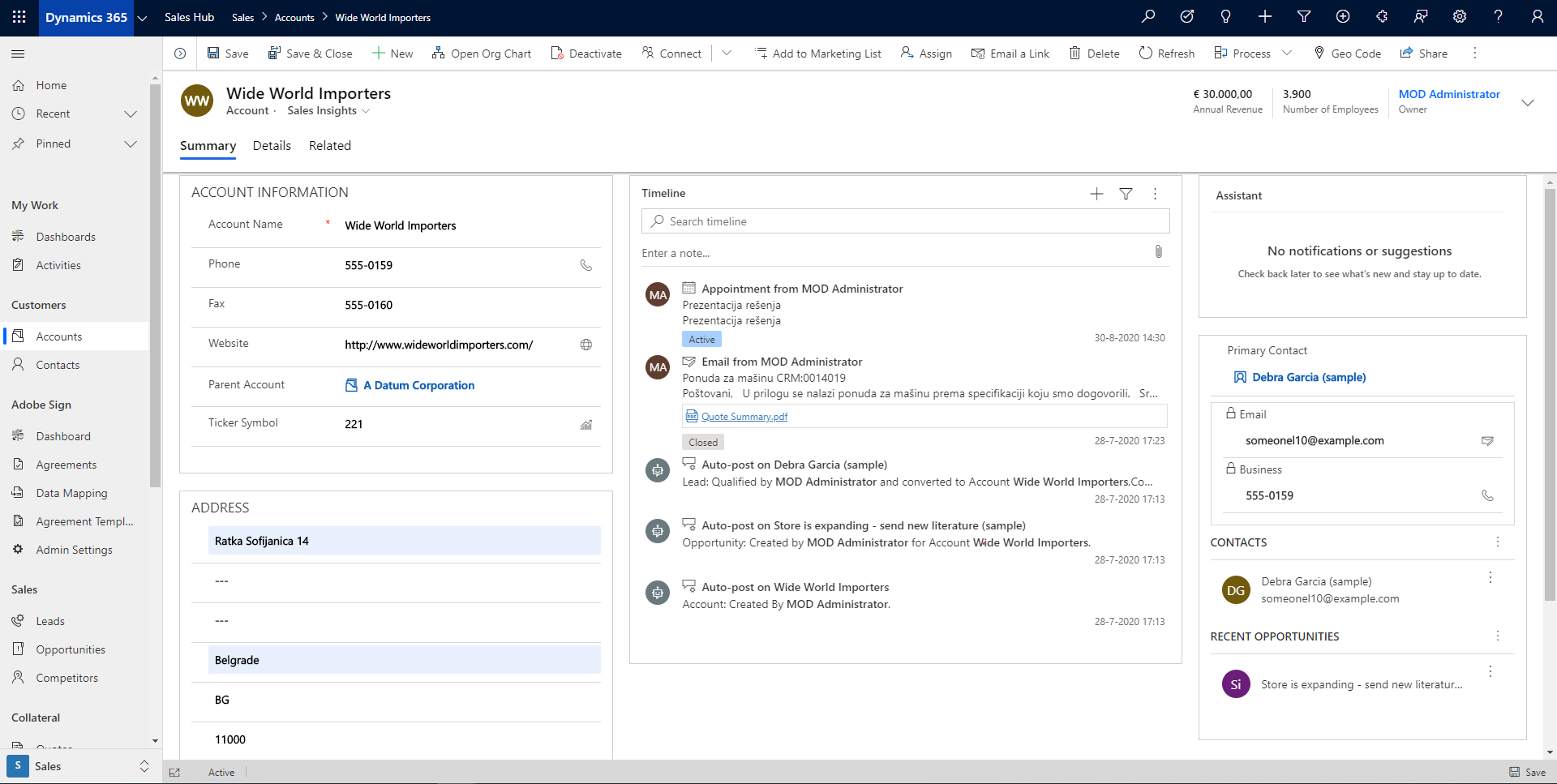Screen dimensions: 1557x784
Task: Open the Quote Summary.pdf attachment link
Action: [x=744, y=417]
